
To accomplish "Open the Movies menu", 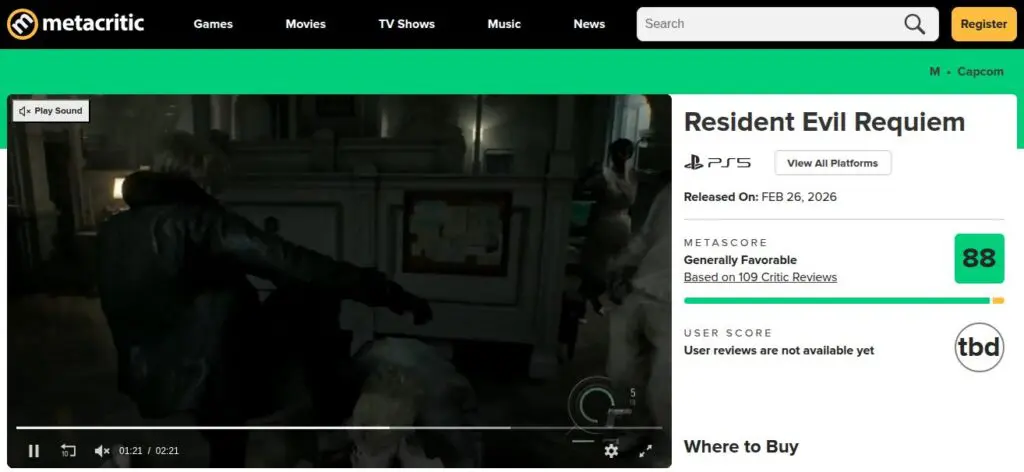I will point(306,24).
